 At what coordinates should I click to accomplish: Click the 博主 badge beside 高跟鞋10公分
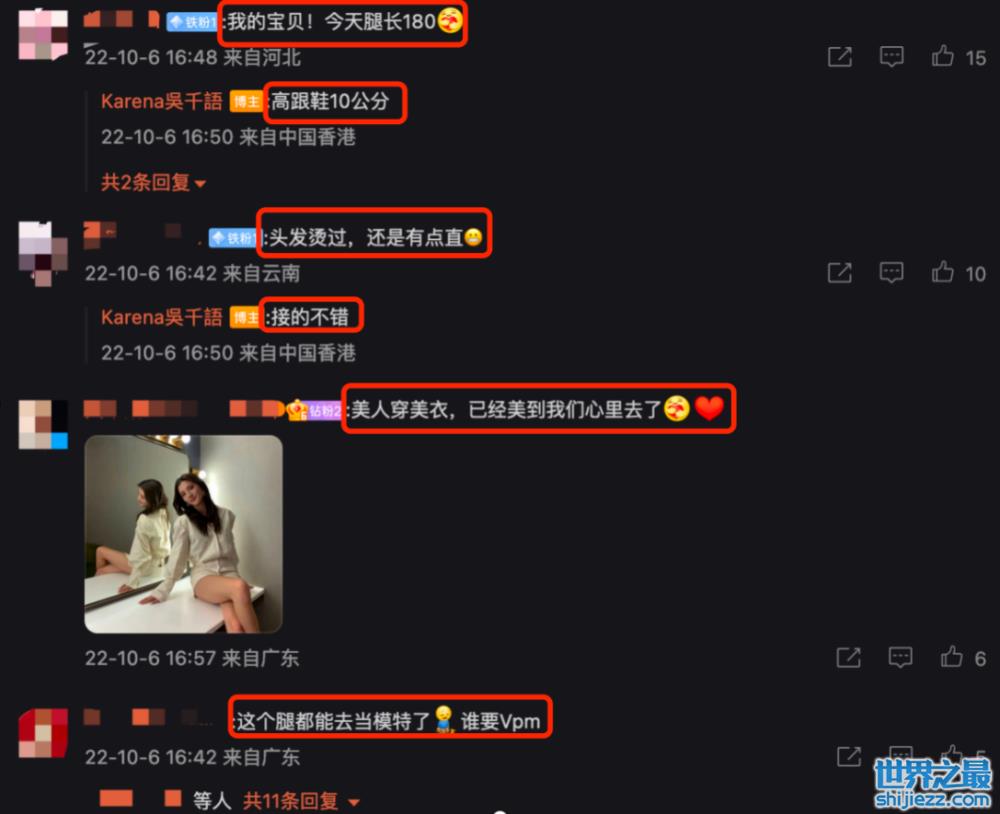246,101
